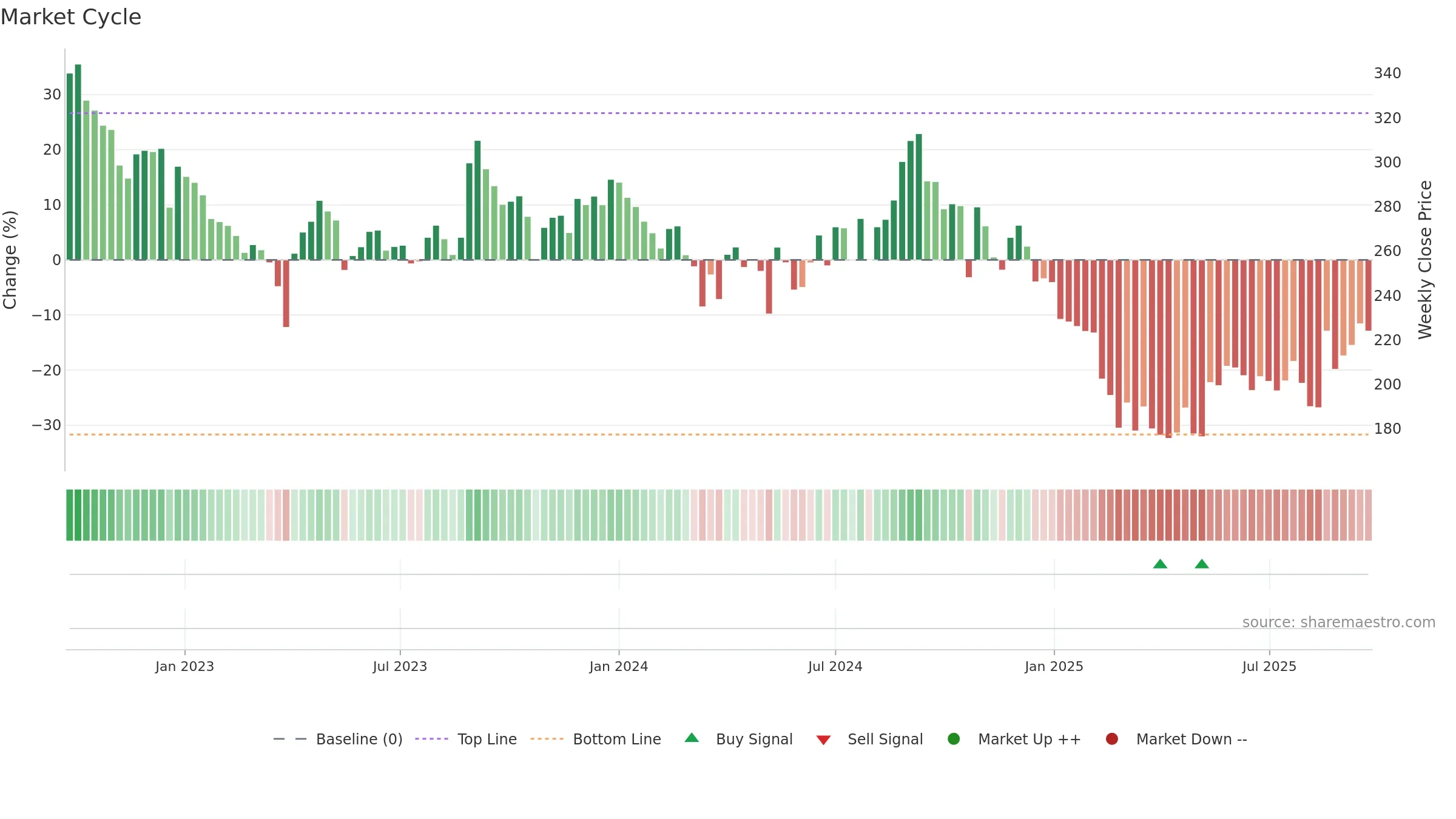Toggle the Market Down -- legend item
The width and height of the screenshot is (1456, 819).
1176,739
